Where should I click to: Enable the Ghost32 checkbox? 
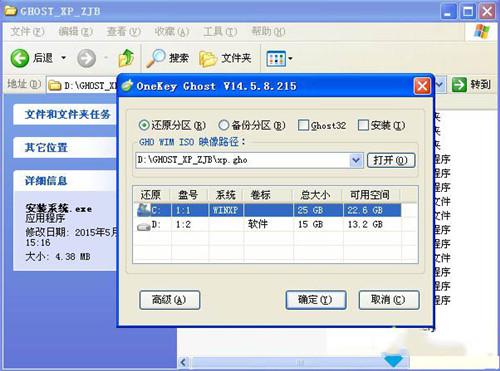[303, 125]
